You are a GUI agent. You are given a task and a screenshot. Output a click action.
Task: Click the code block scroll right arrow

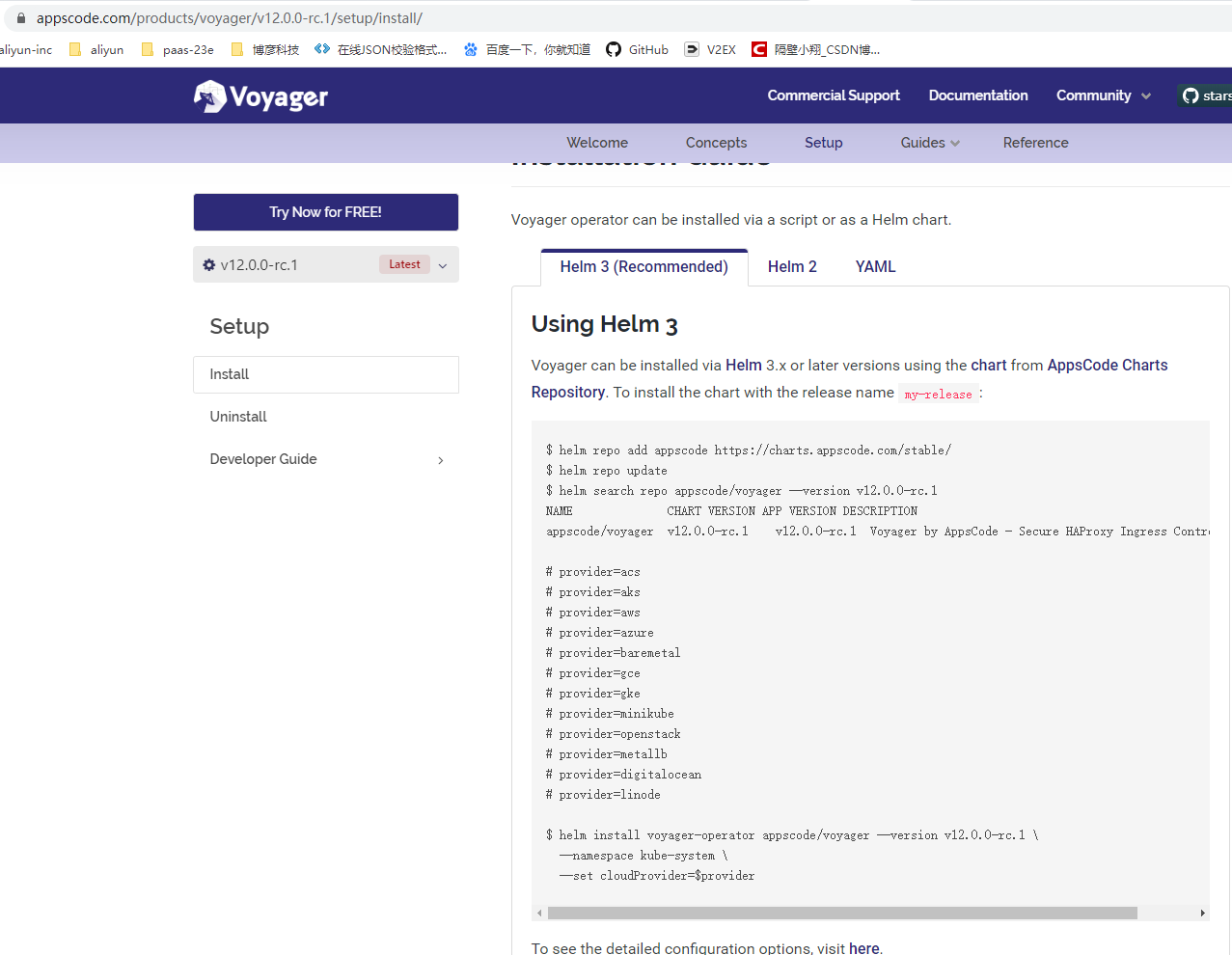(1202, 913)
